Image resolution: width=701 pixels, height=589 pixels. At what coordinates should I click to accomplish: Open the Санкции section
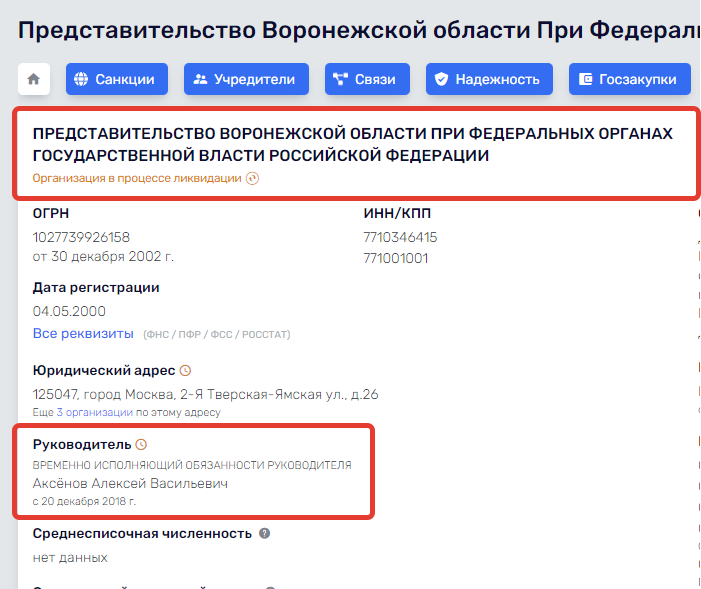coord(117,79)
